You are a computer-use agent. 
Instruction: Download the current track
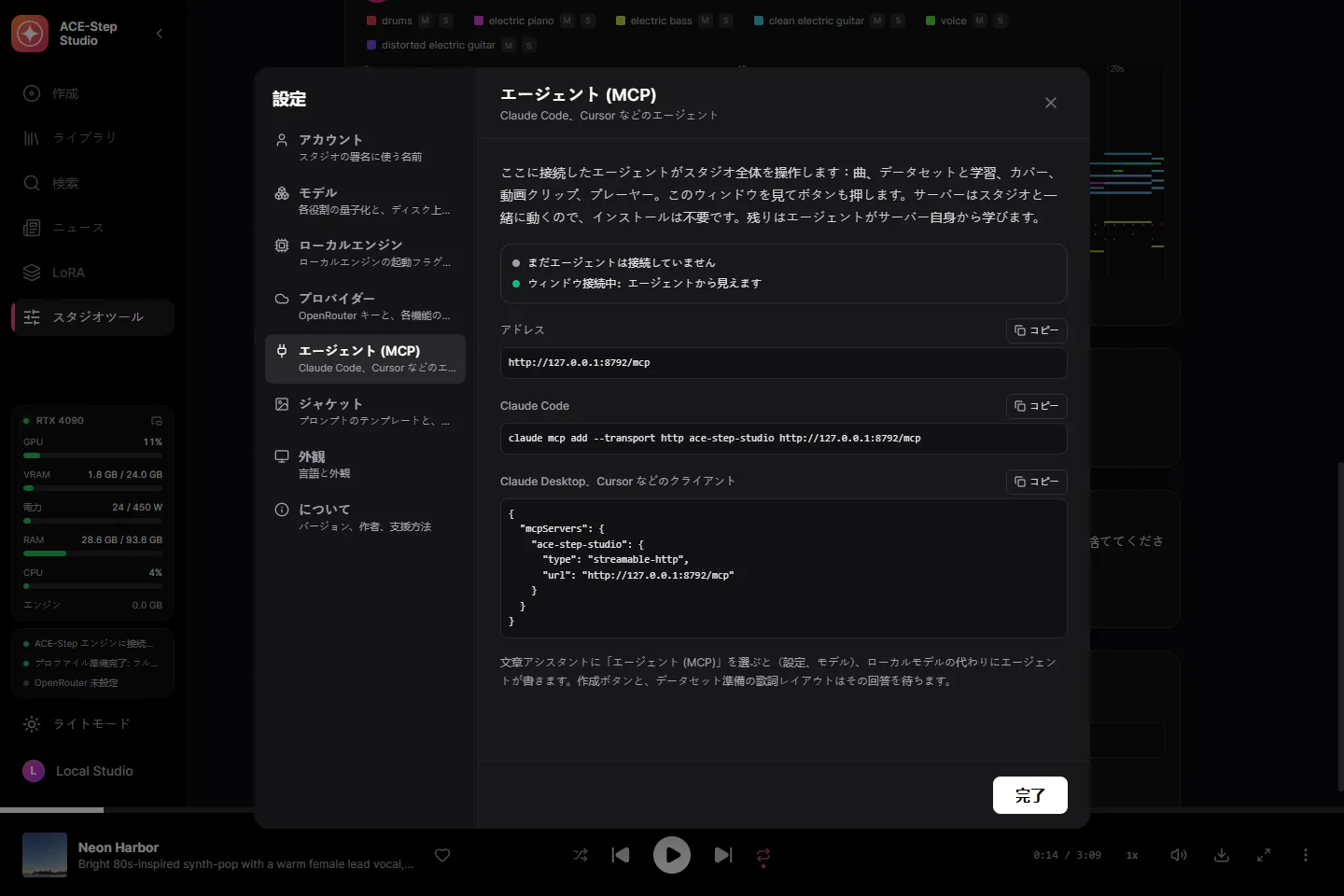point(1222,855)
